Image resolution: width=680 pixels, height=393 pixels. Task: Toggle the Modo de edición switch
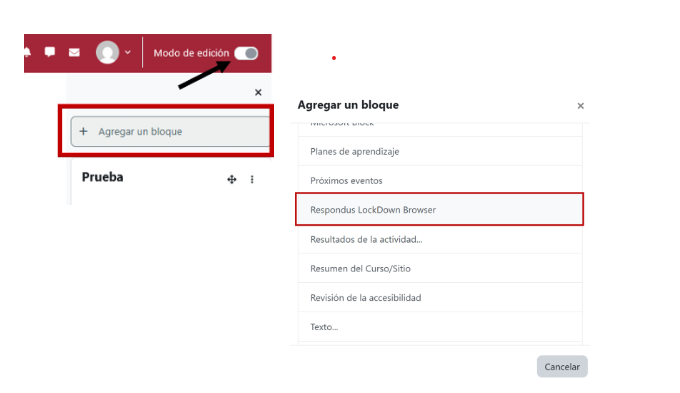(246, 53)
